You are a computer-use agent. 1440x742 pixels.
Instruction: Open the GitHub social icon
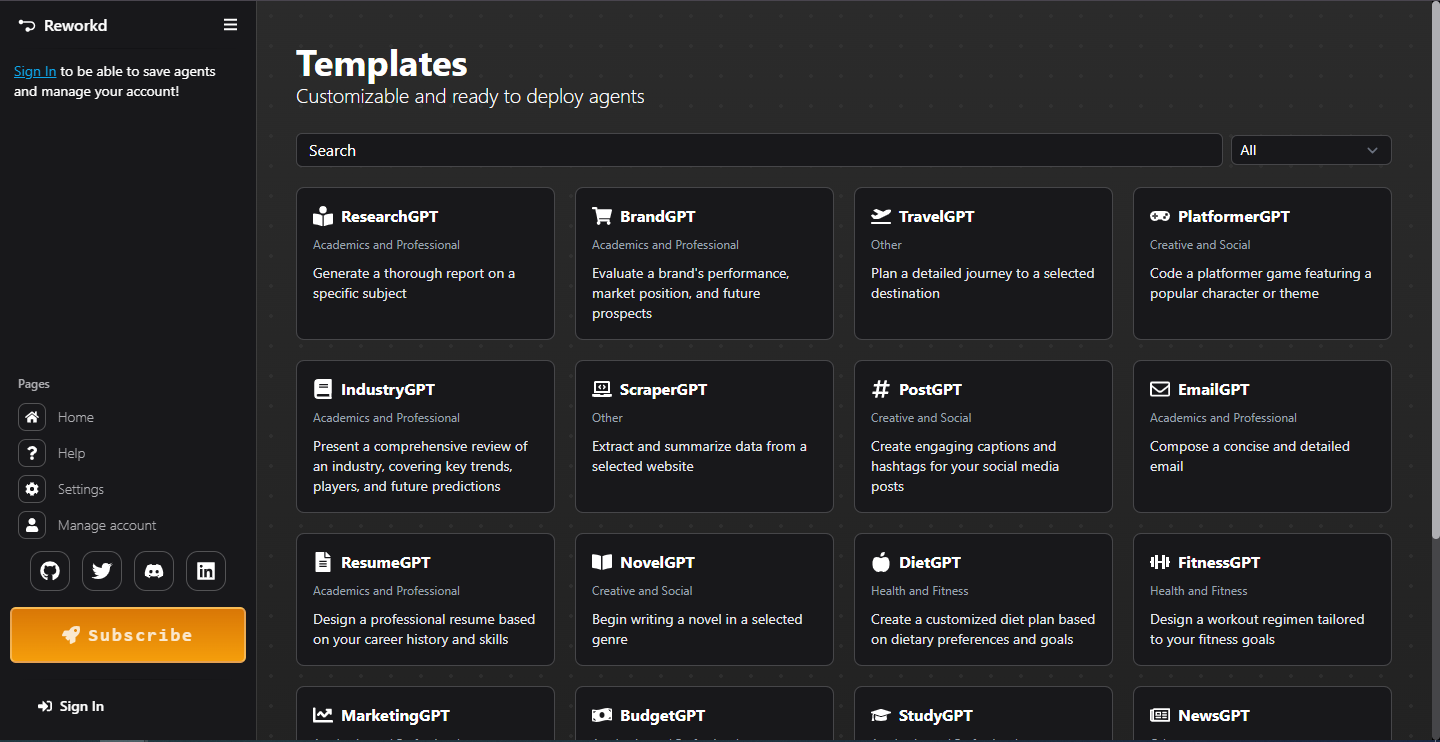pyautogui.click(x=50, y=571)
